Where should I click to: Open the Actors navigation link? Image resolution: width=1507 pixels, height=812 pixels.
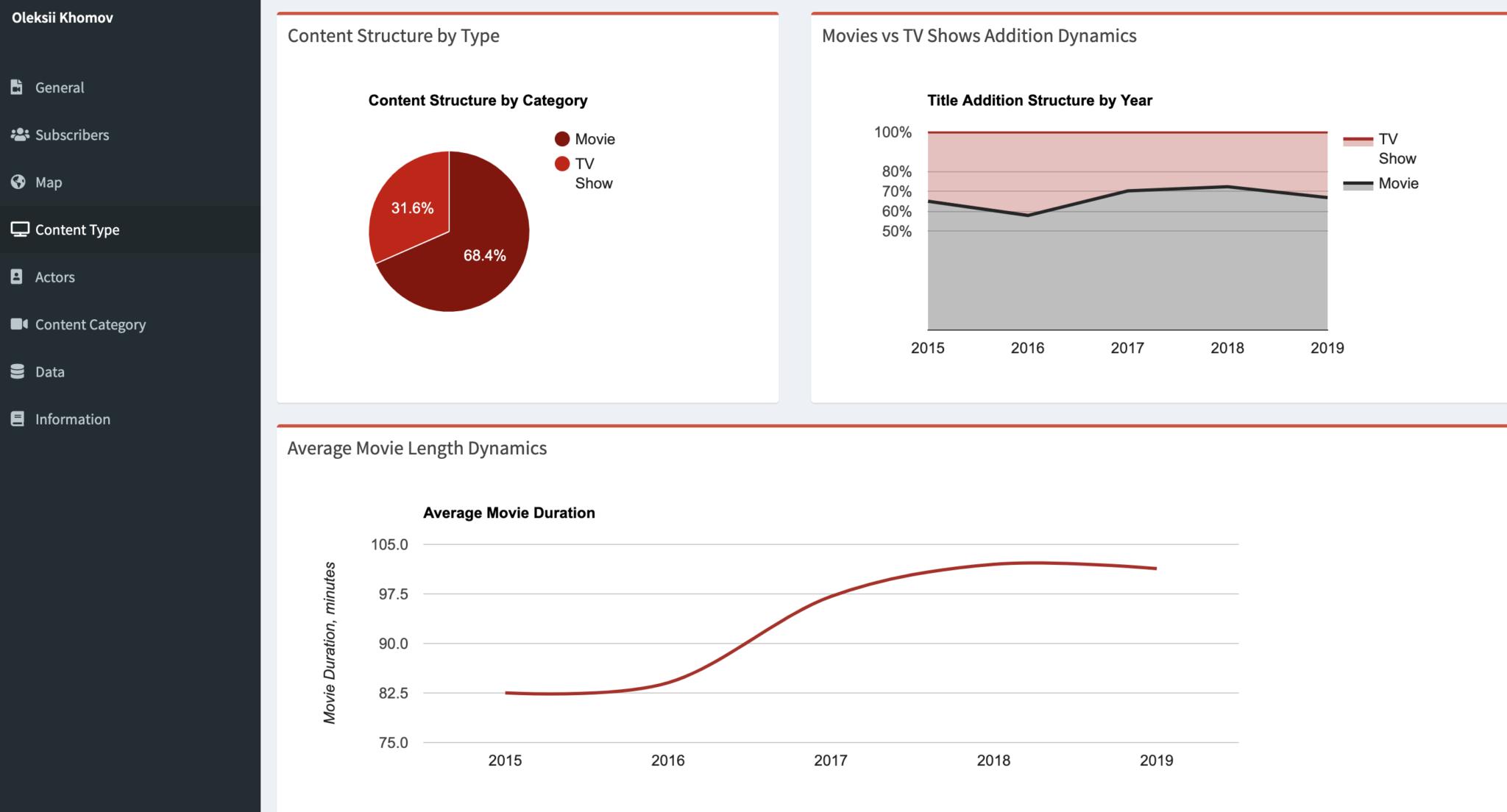coord(54,277)
